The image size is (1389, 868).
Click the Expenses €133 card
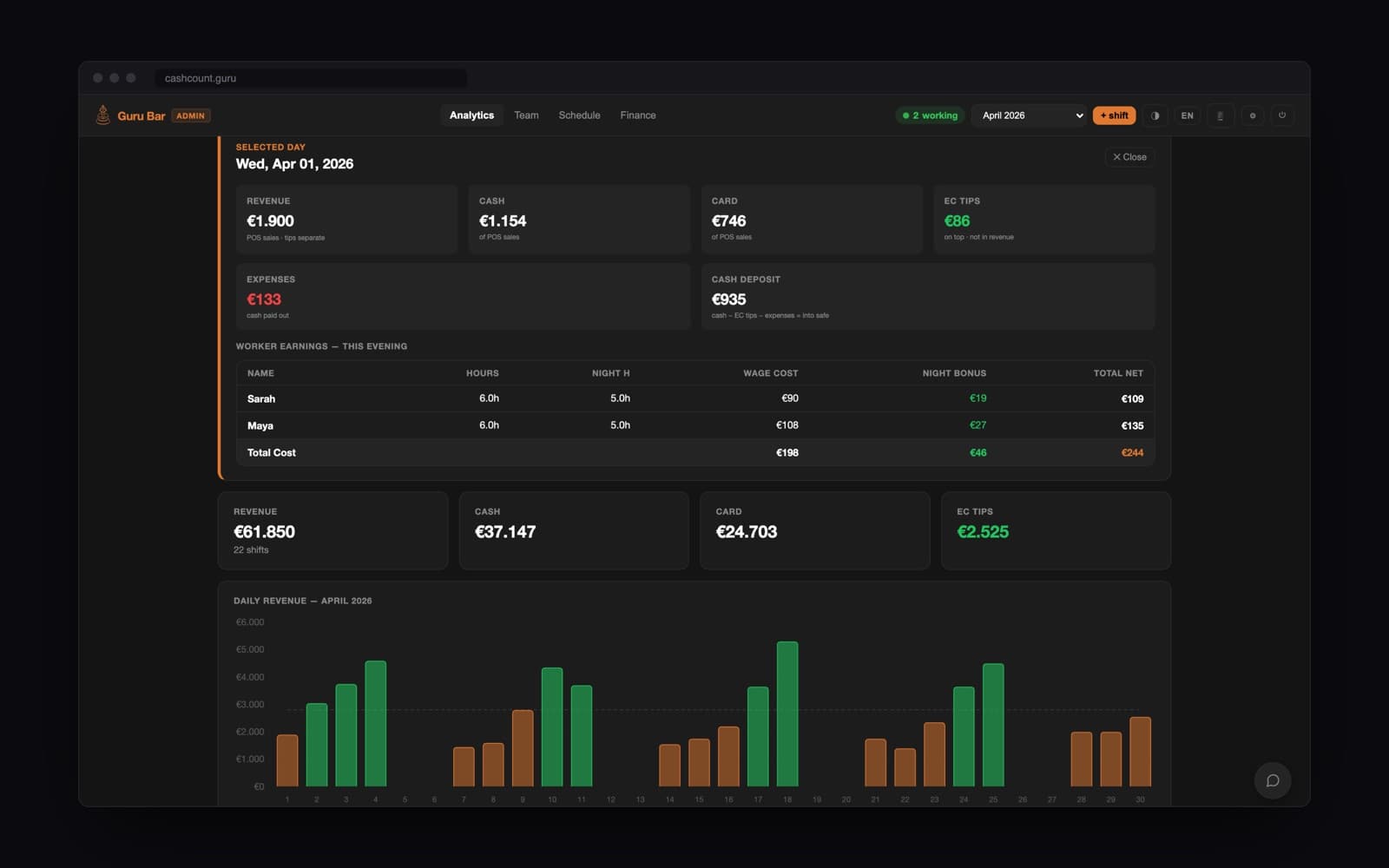463,296
